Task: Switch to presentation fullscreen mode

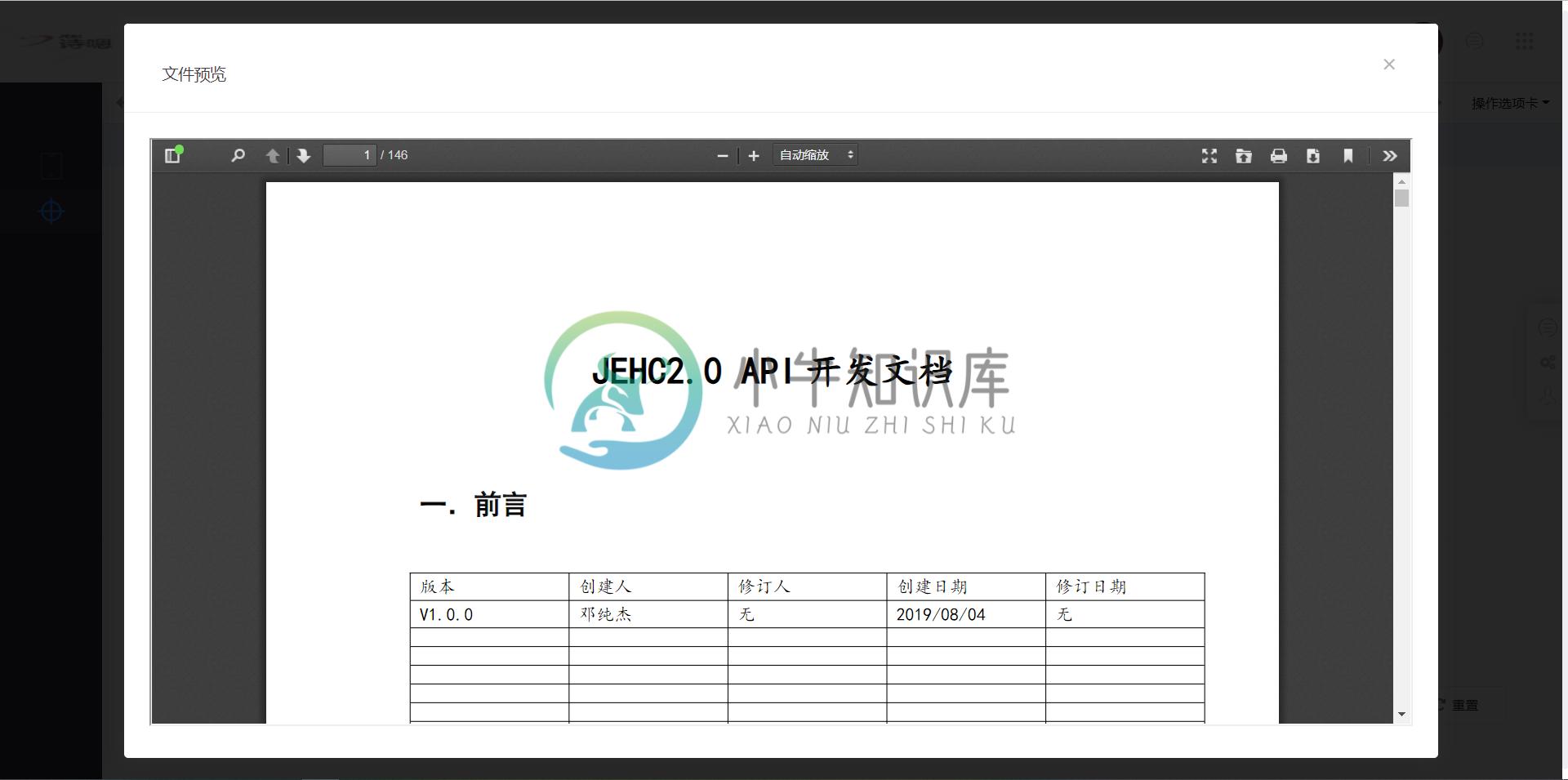Action: [x=1209, y=156]
